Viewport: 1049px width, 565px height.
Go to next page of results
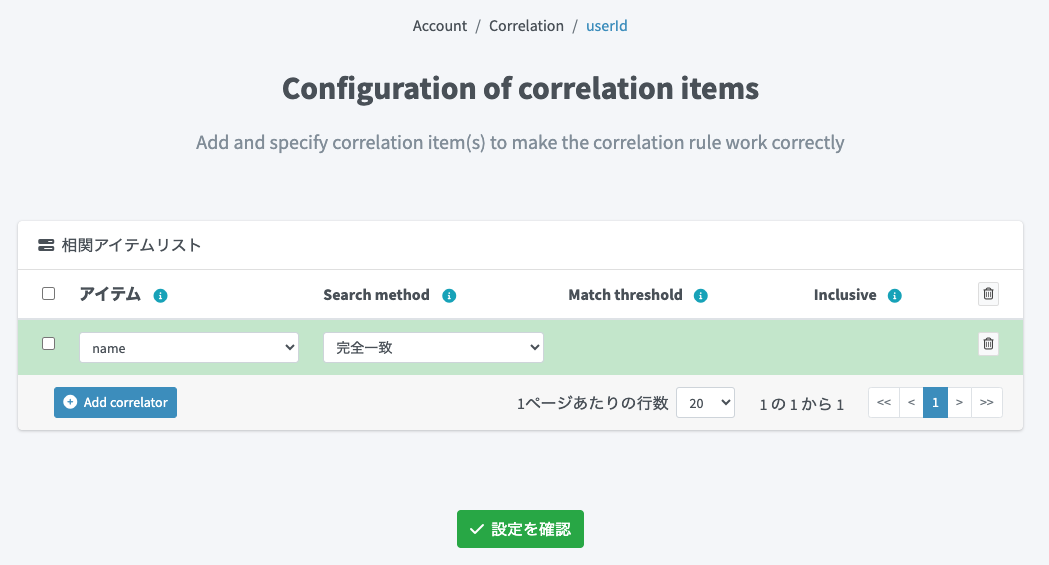(959, 402)
